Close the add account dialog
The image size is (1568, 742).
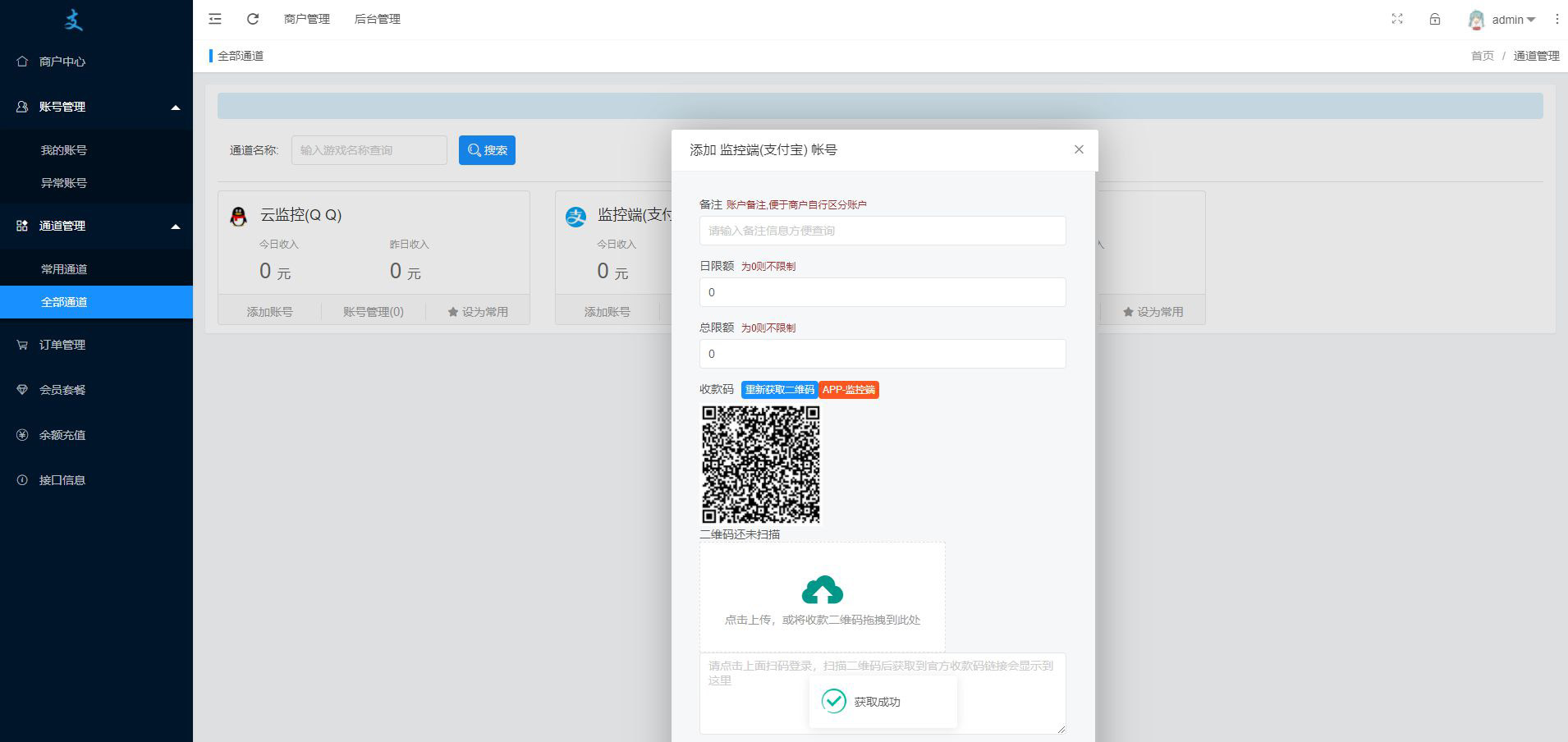coord(1079,149)
